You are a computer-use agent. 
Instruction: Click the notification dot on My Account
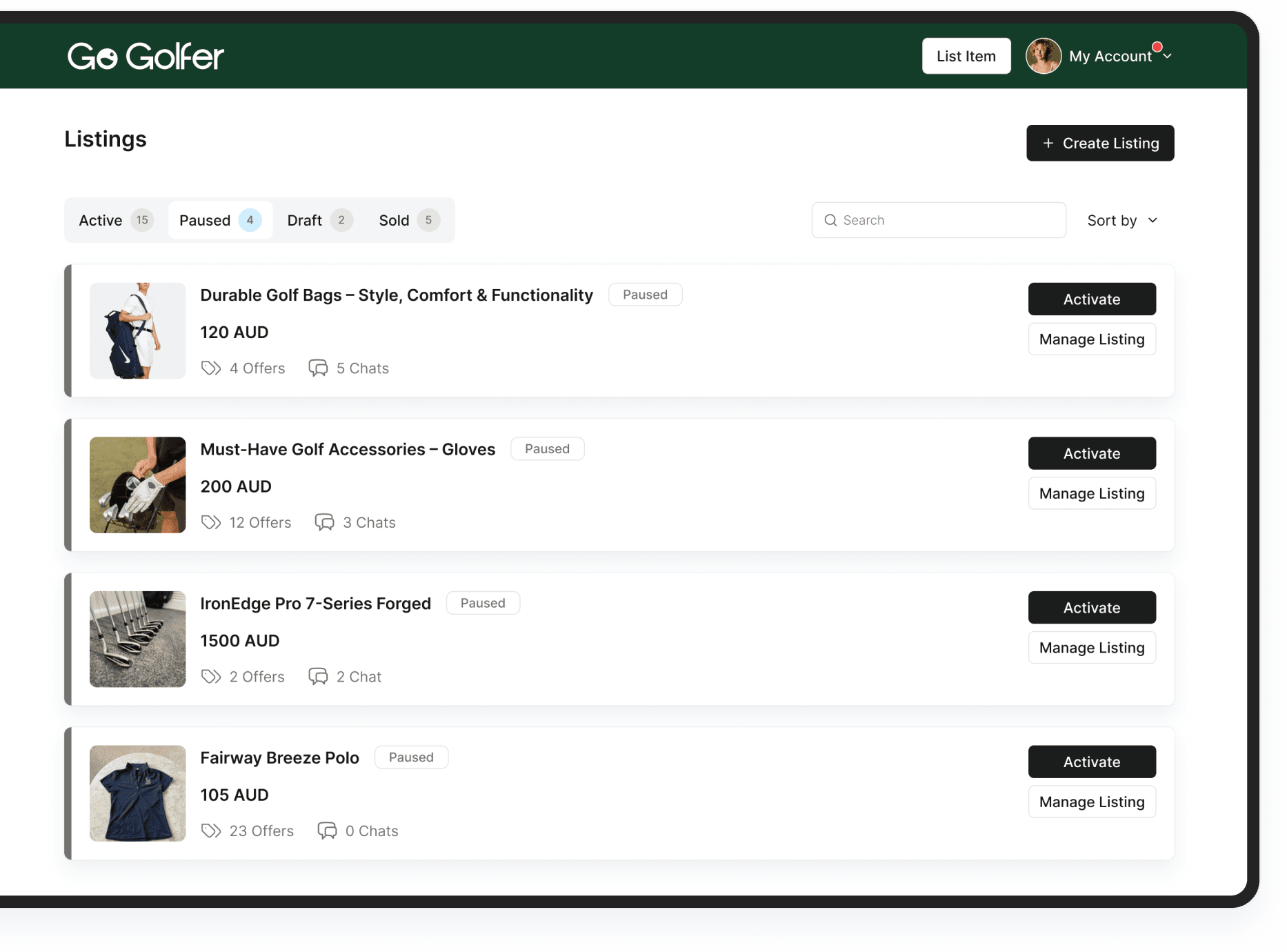1156,46
